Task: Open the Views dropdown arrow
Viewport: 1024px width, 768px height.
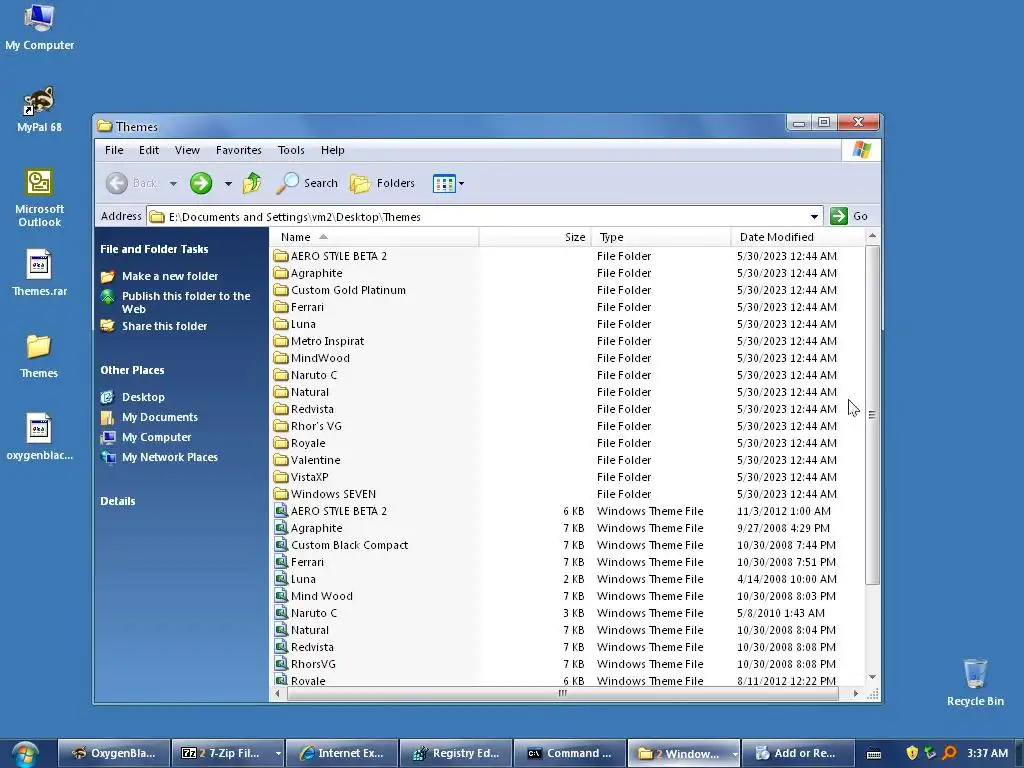Action: (461, 184)
